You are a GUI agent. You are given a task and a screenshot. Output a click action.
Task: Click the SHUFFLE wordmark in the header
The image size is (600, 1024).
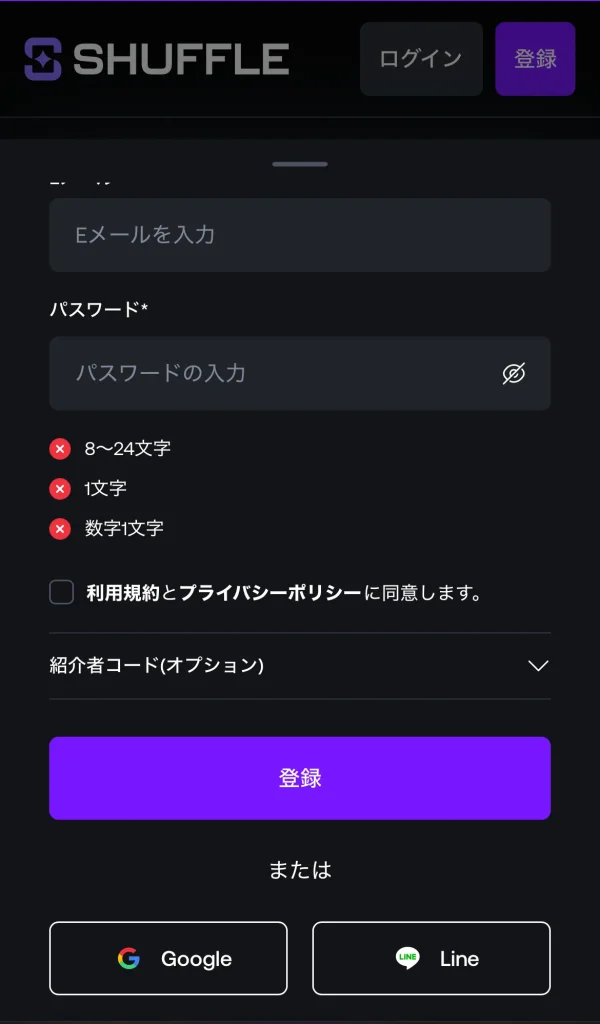(x=181, y=60)
